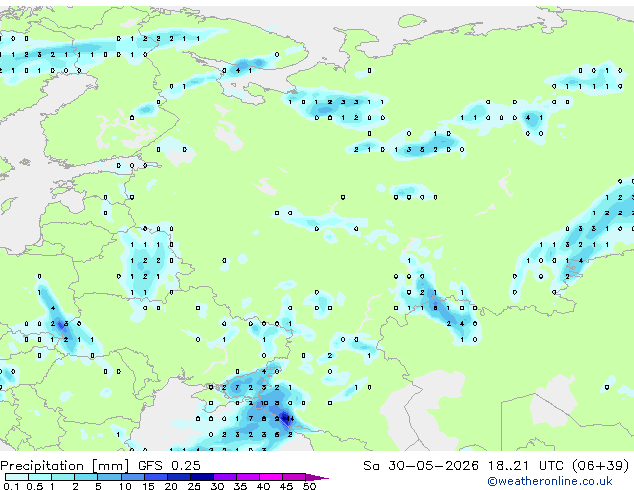Click the legend scale label "0.1"
The height and width of the screenshot is (490, 634).
[x=11, y=486]
